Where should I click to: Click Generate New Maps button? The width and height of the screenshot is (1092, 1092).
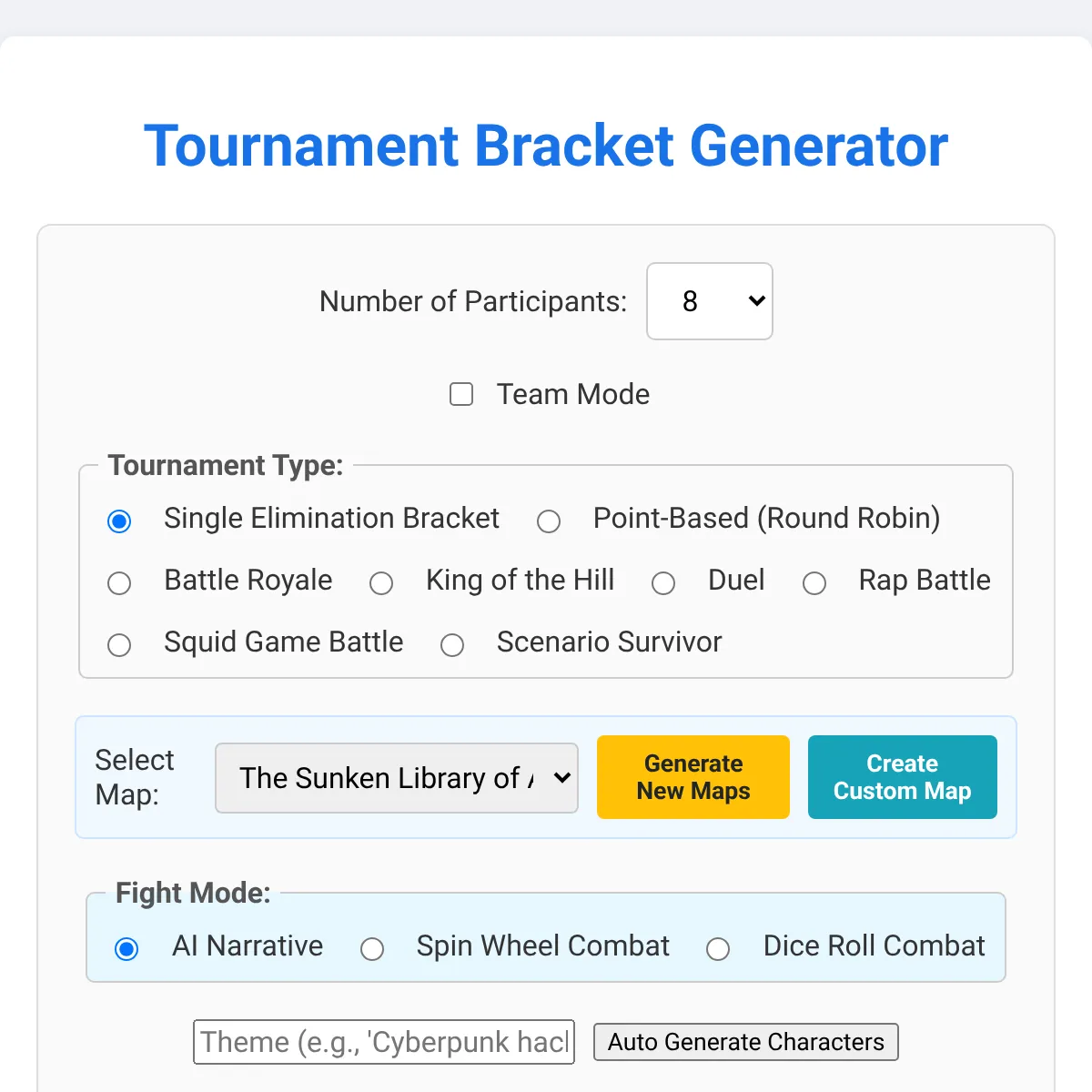point(693,777)
